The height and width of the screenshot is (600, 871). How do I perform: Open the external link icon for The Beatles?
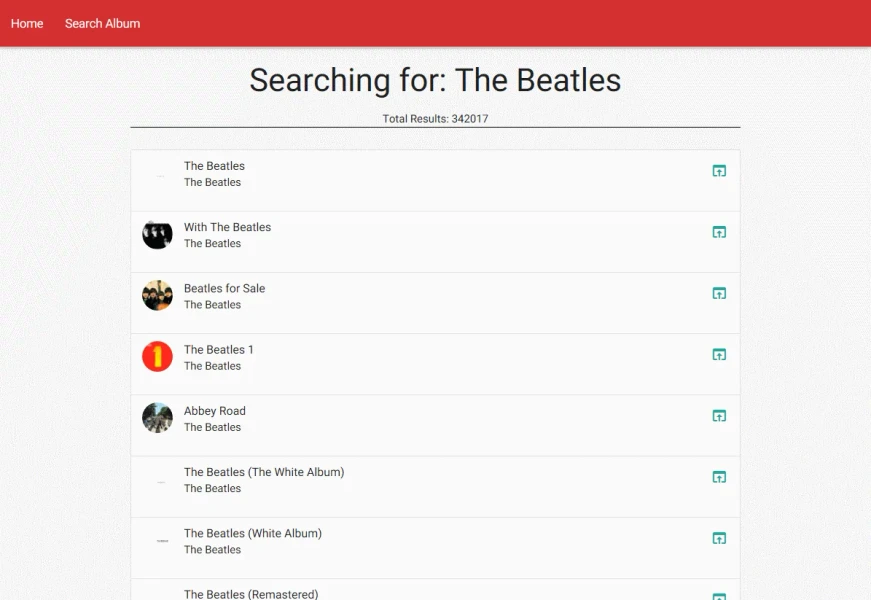click(x=719, y=170)
